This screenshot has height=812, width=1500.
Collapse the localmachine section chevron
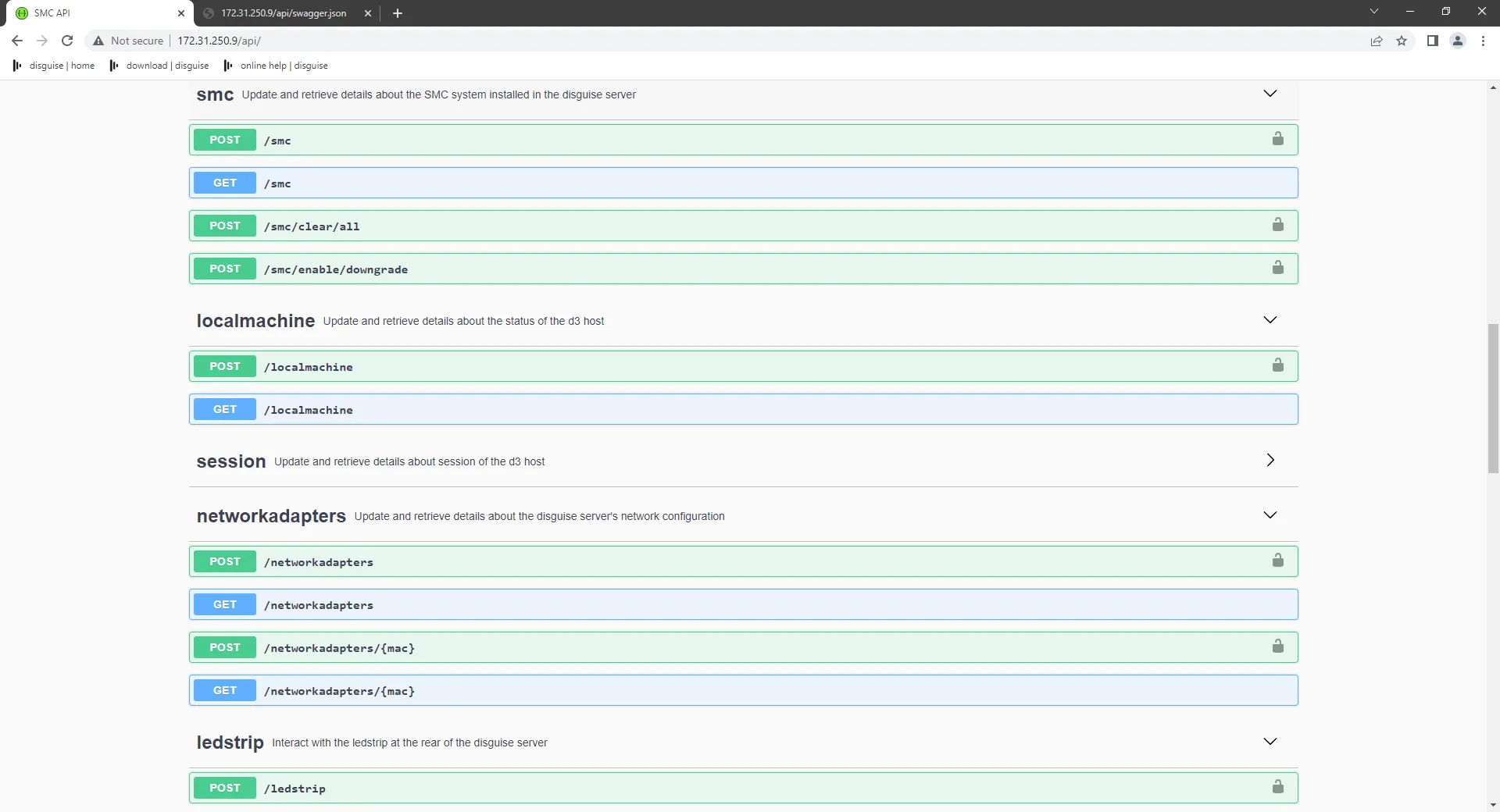click(x=1270, y=319)
